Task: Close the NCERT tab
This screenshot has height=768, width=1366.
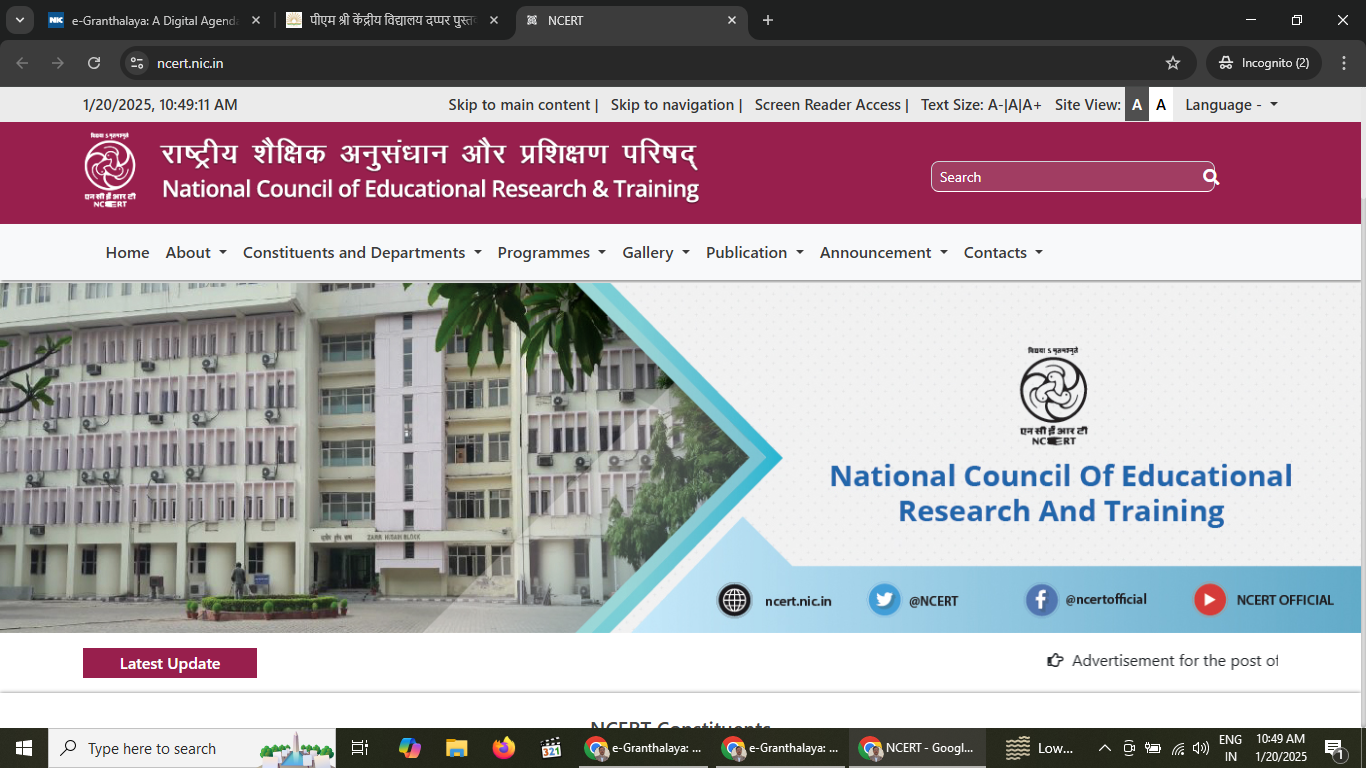Action: 732,20
